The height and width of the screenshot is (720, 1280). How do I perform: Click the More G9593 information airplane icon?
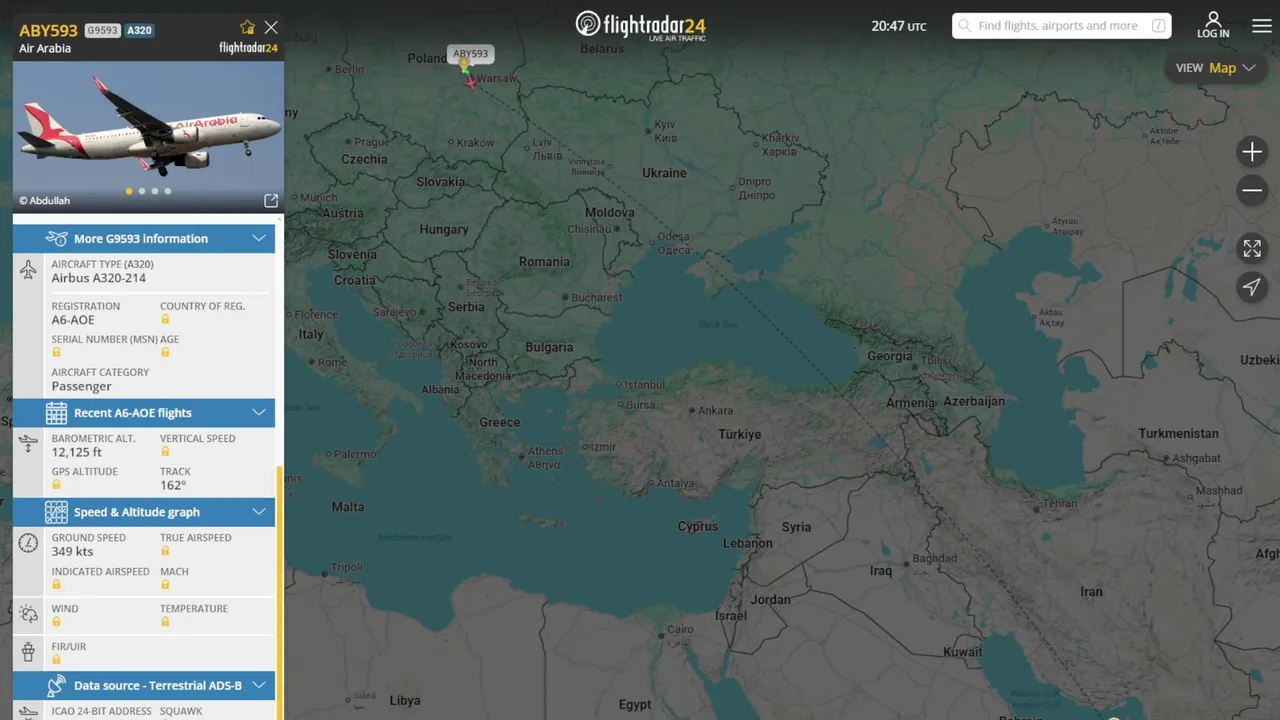(x=57, y=238)
